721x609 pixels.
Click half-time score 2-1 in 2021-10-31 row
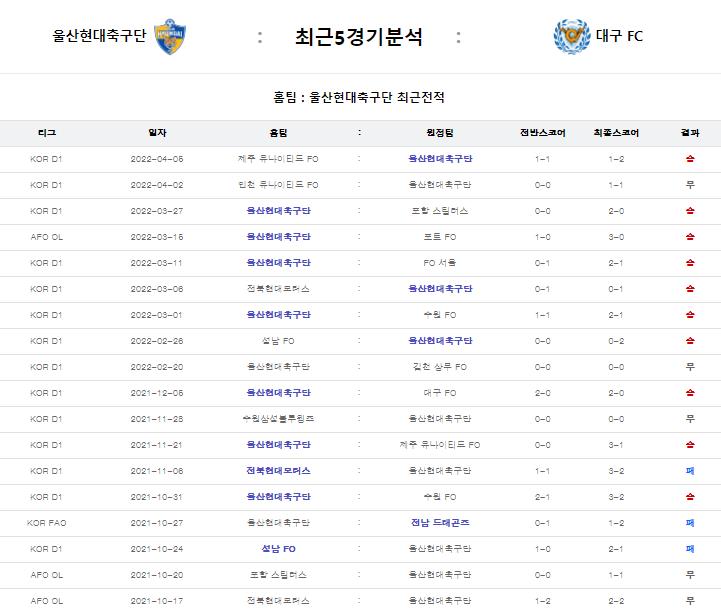543,497
